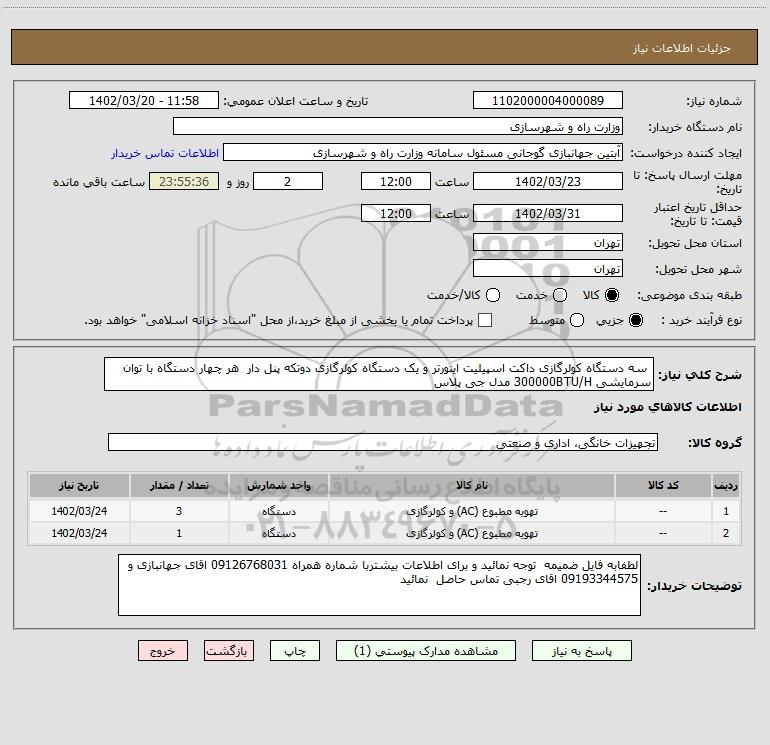
Task: Select the جزیی purchase type radio
Action: coord(636,320)
